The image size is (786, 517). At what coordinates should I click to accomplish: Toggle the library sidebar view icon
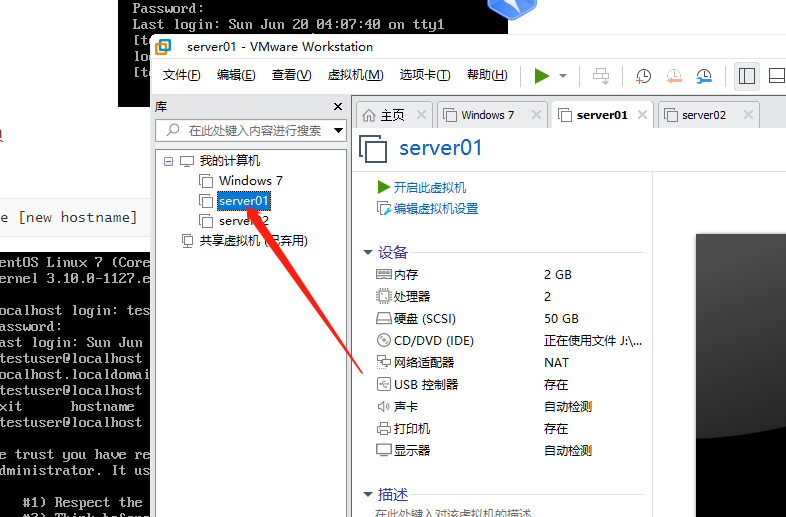tap(746, 76)
